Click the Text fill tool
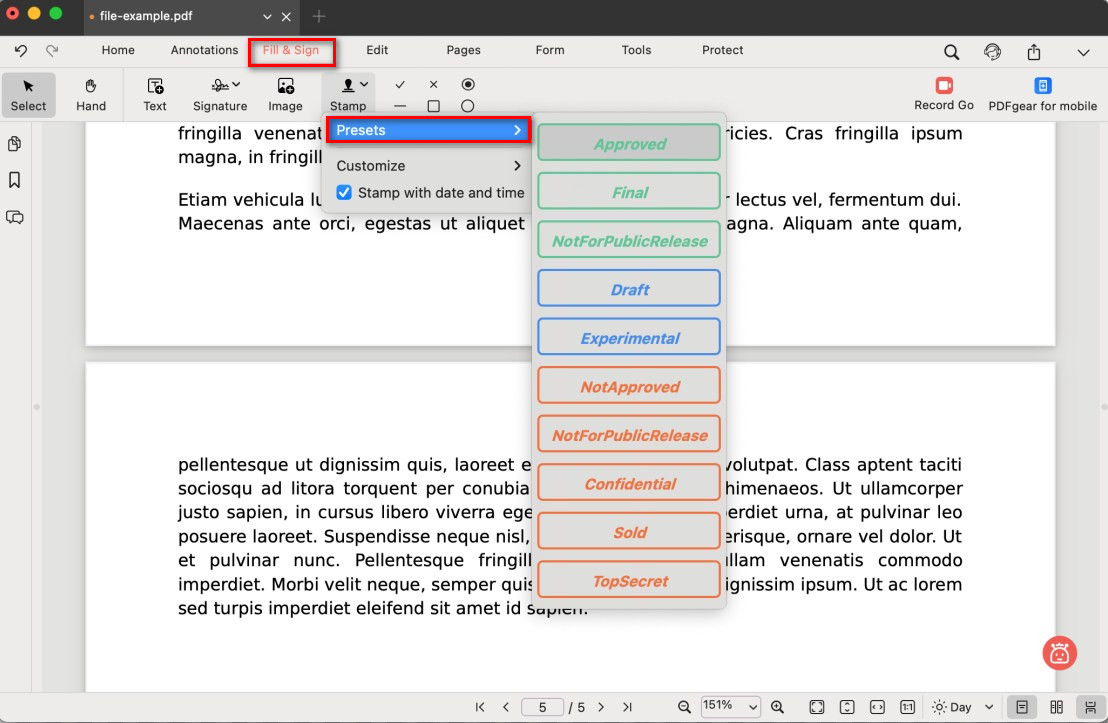1108x723 pixels. 155,93
